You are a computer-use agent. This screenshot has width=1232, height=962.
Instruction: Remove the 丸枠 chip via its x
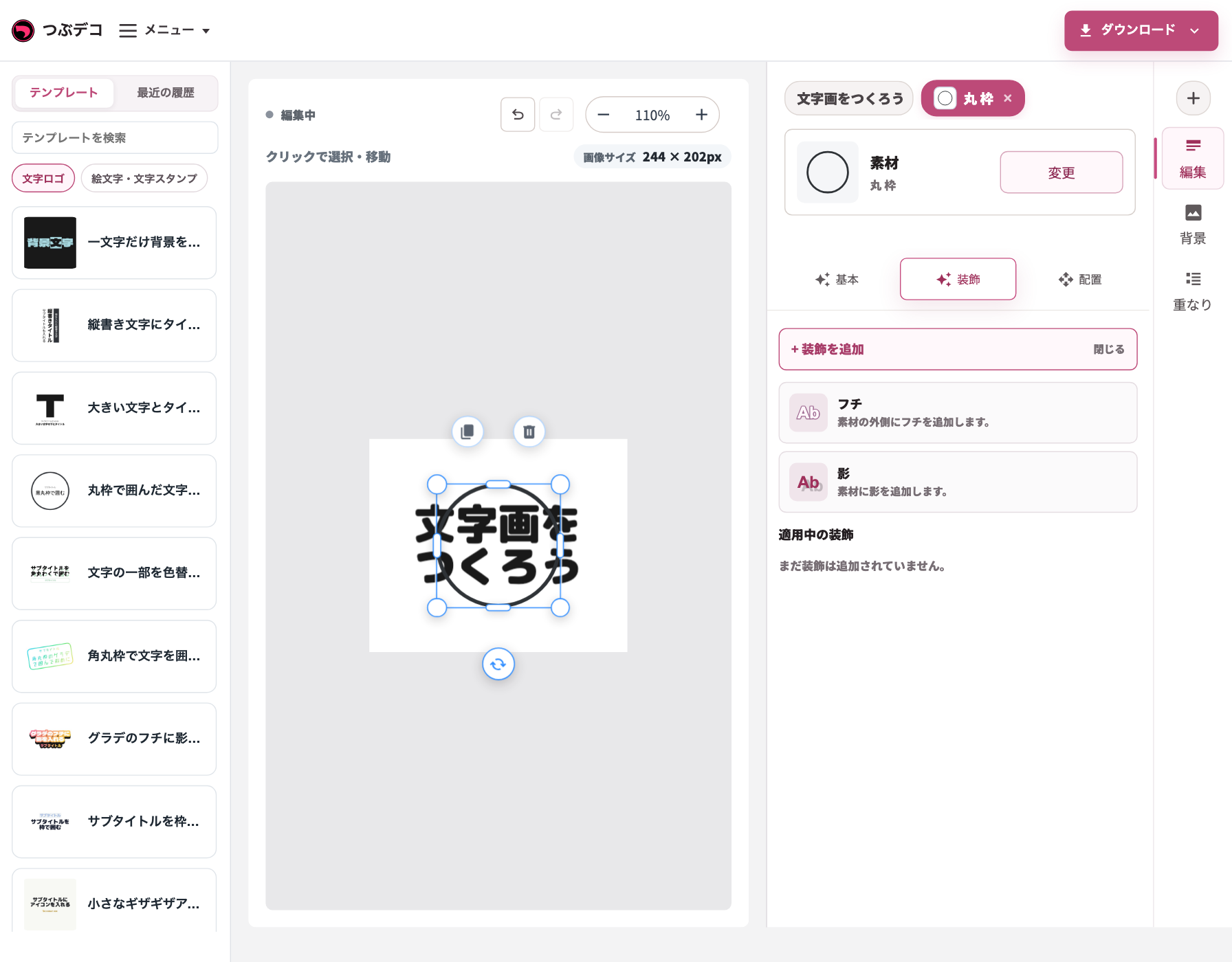(x=1008, y=98)
